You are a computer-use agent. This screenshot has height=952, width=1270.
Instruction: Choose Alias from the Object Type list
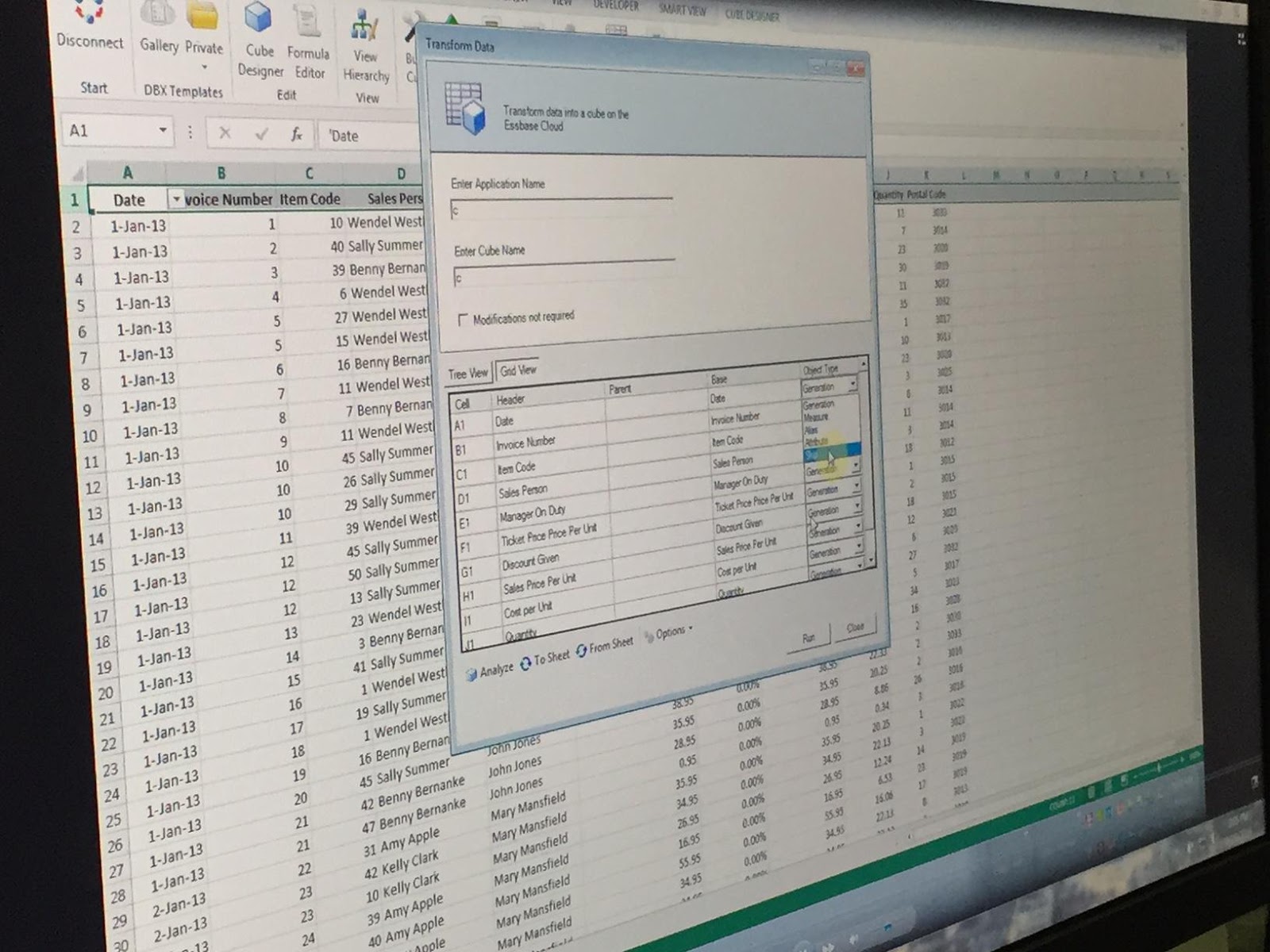click(x=811, y=429)
